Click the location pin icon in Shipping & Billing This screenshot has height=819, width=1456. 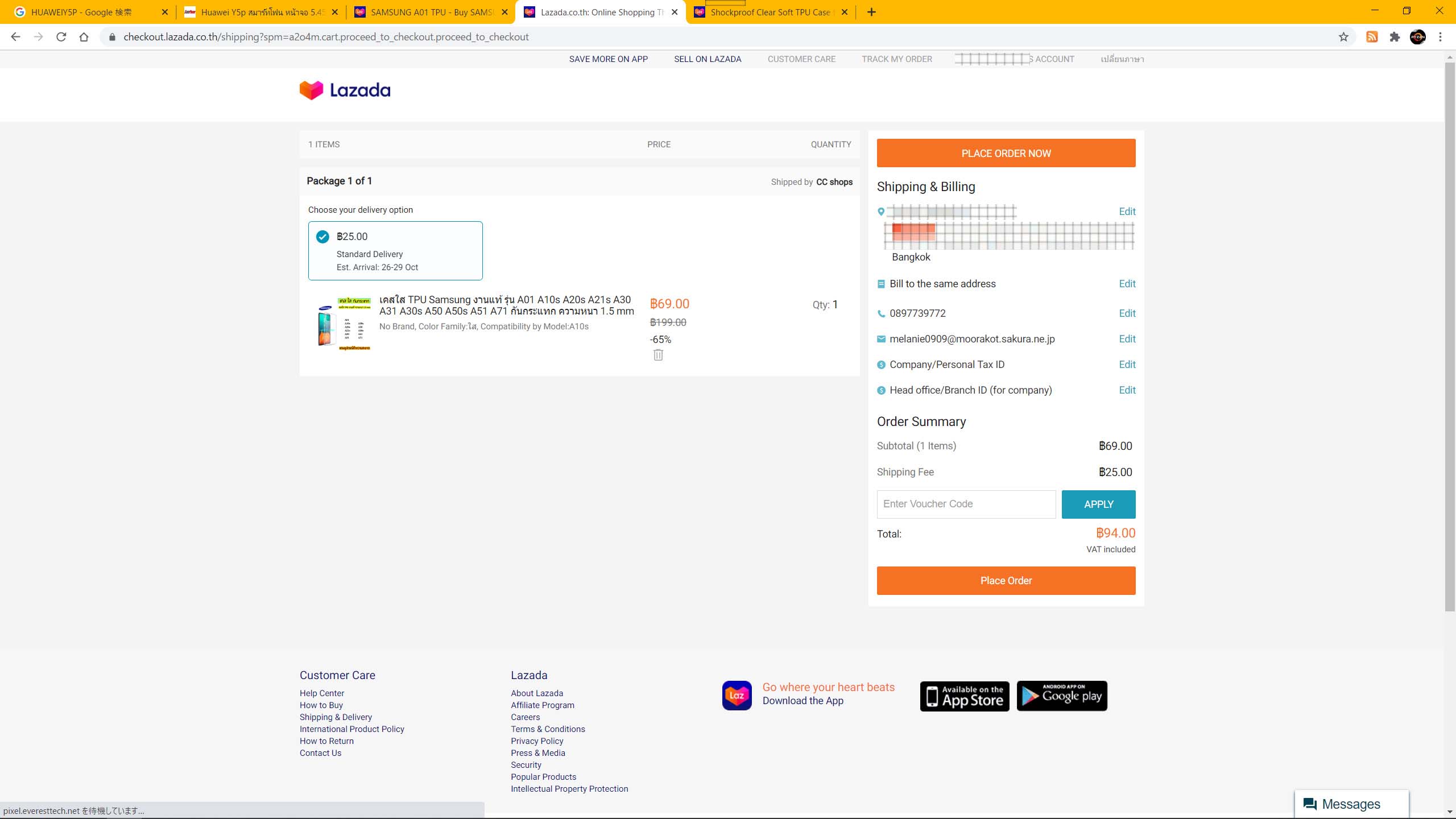point(881,212)
